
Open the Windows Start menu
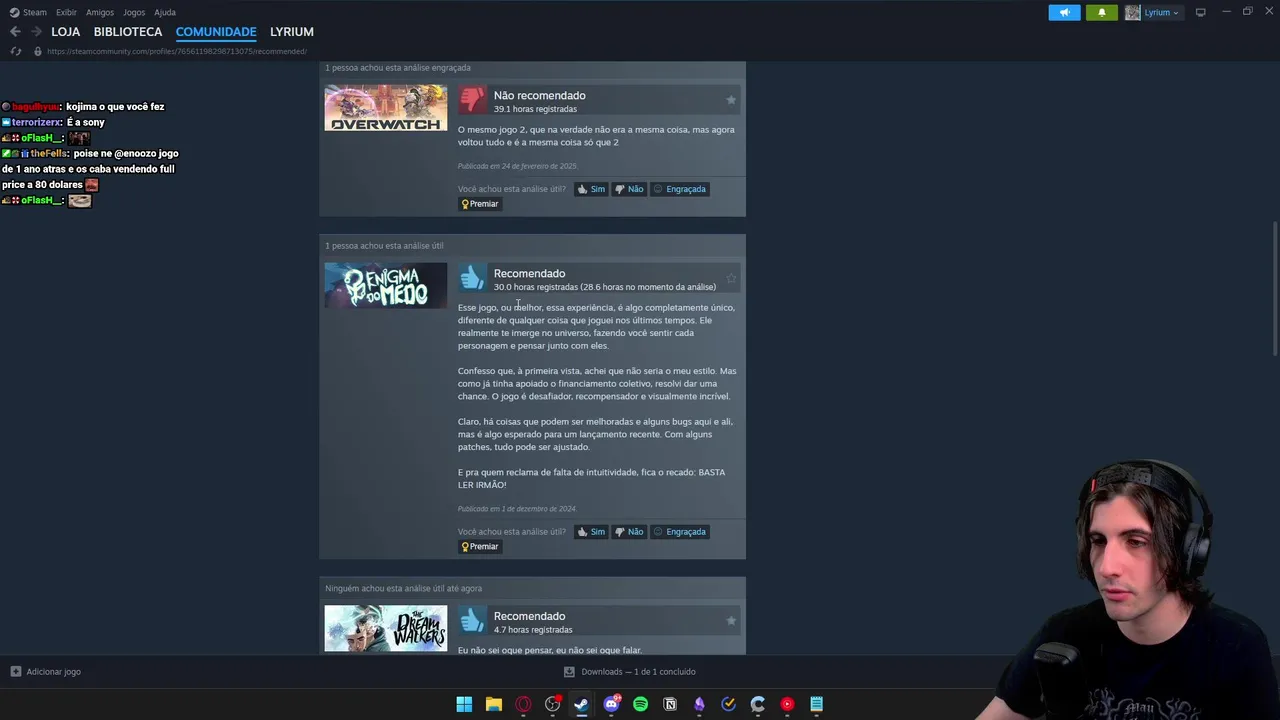(x=464, y=704)
